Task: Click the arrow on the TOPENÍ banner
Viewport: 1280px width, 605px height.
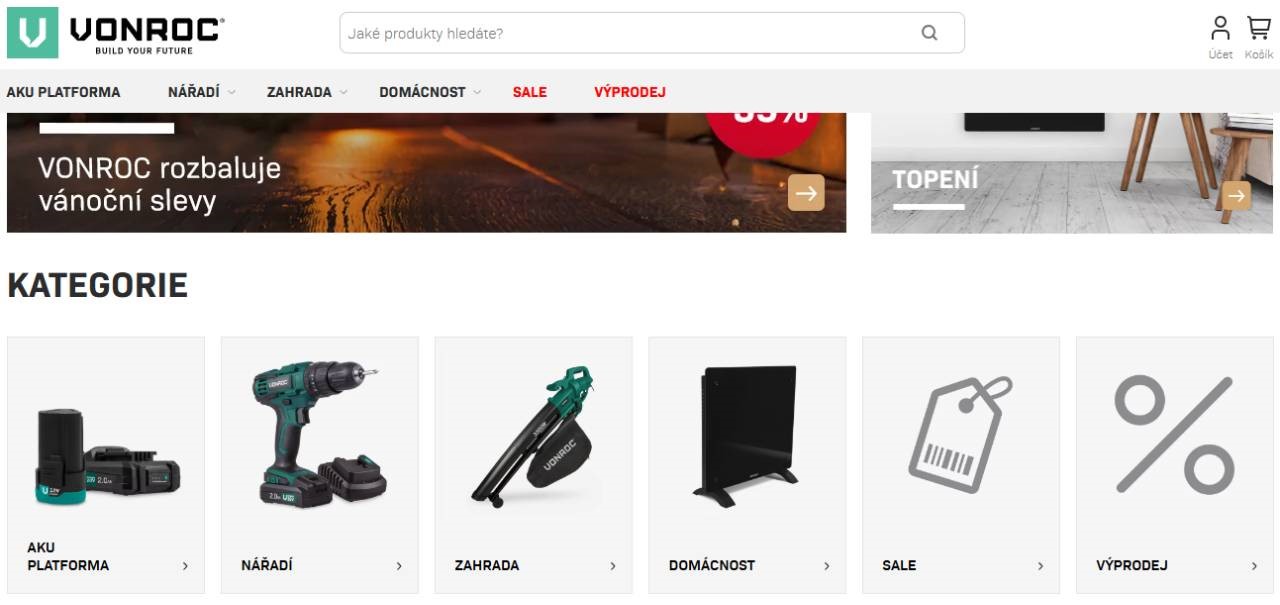Action: click(x=1237, y=195)
